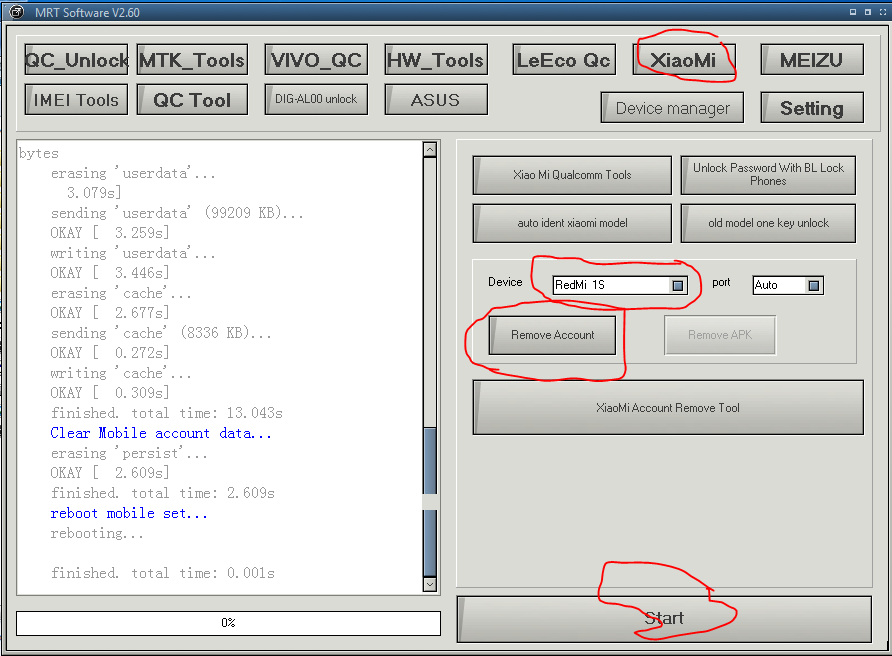
Task: Click the log scrollbar down arrow
Action: point(430,584)
